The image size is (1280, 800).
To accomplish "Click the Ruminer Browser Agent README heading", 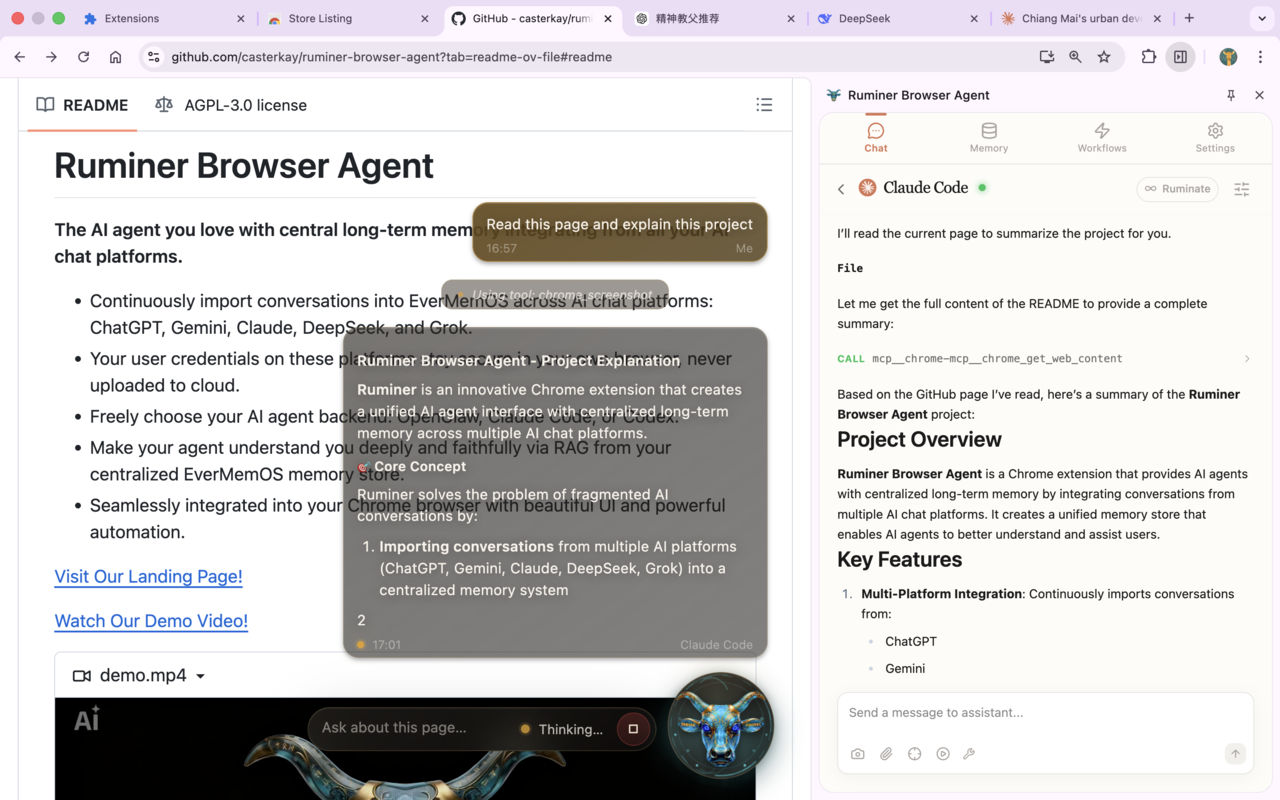I will [244, 165].
